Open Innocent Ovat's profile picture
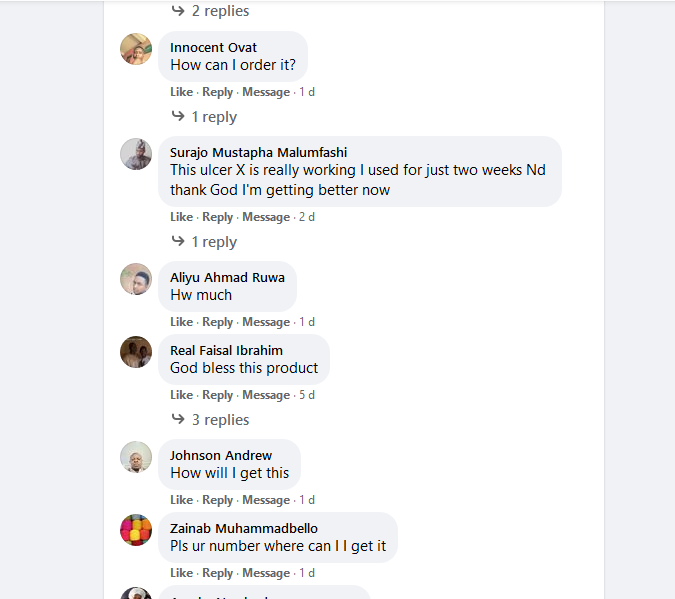Image resolution: width=675 pixels, height=599 pixels. click(136, 49)
